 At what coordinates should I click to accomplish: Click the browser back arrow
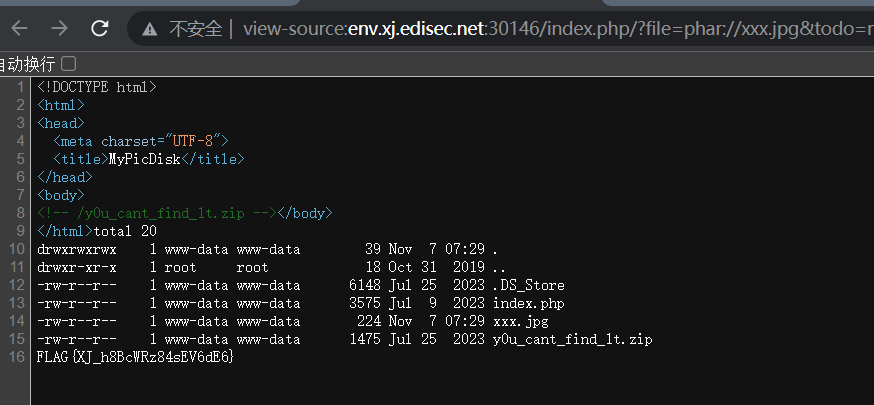[19, 28]
